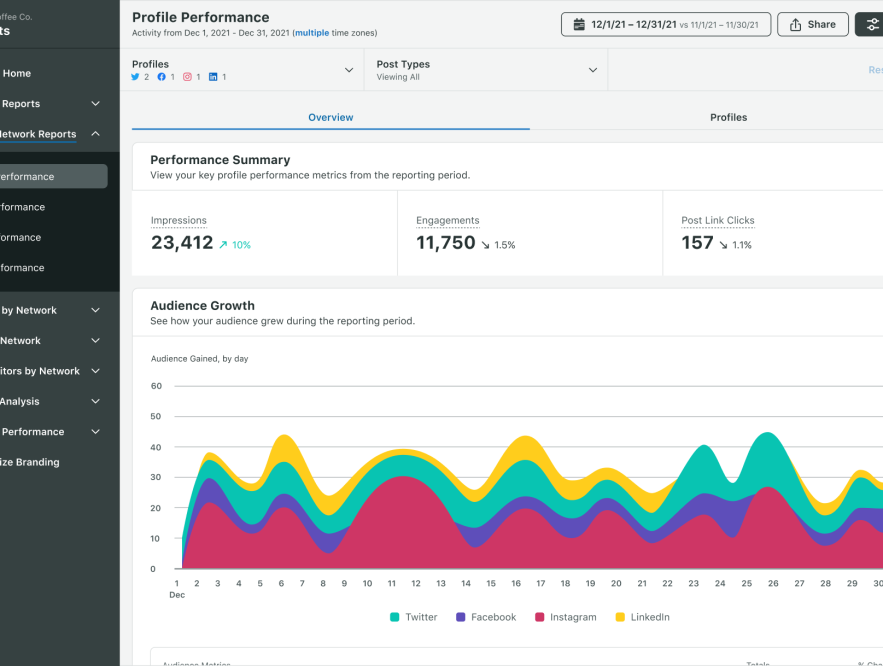Toggle Twitter series in chart legend
883x666 pixels.
(x=413, y=617)
